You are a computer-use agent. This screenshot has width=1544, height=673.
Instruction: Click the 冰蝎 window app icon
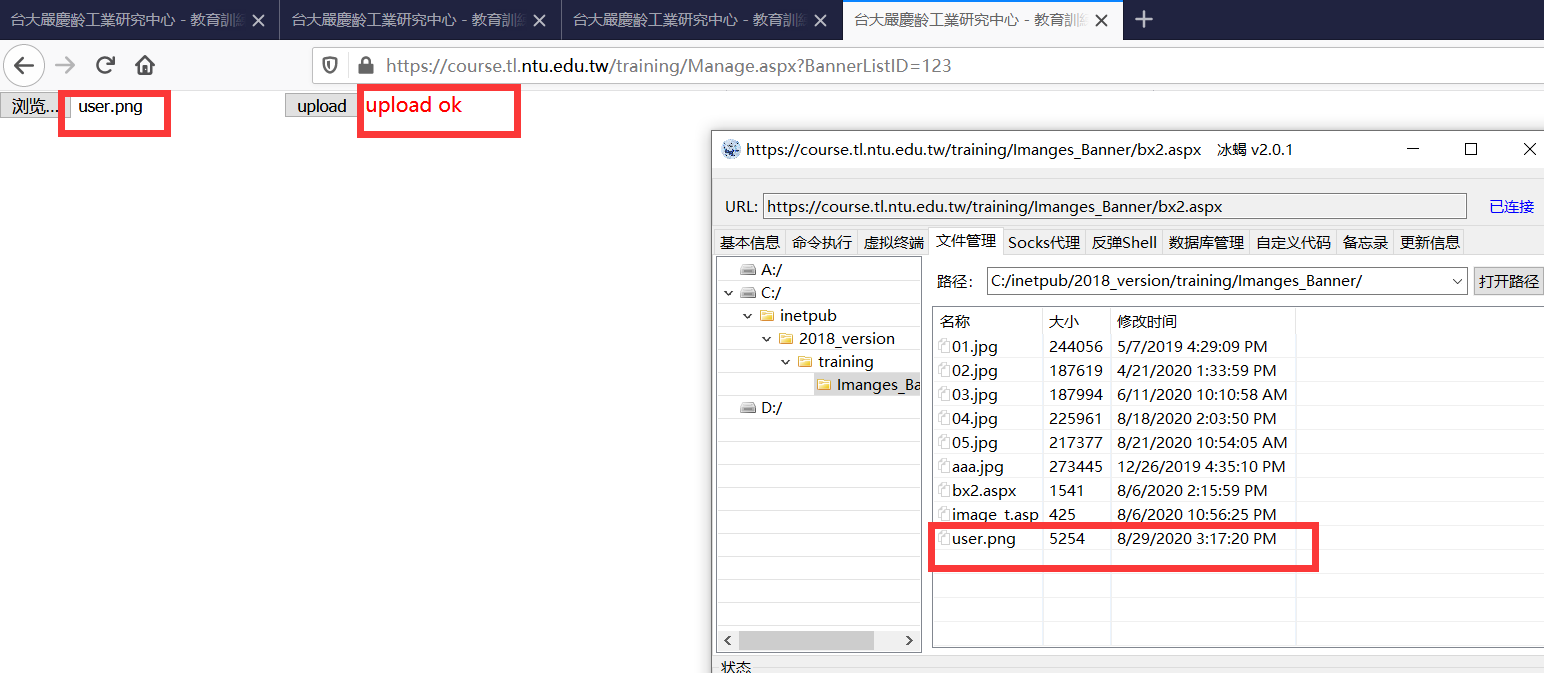click(x=731, y=149)
